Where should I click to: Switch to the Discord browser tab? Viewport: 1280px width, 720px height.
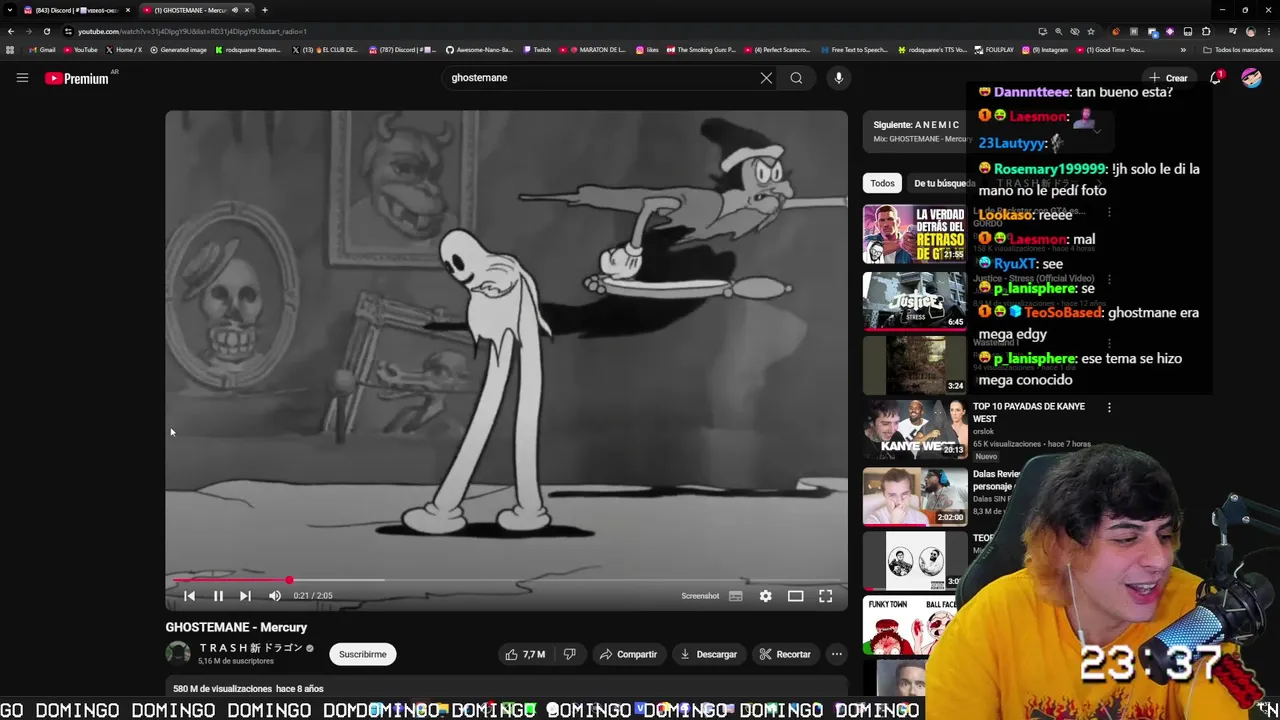click(x=78, y=10)
